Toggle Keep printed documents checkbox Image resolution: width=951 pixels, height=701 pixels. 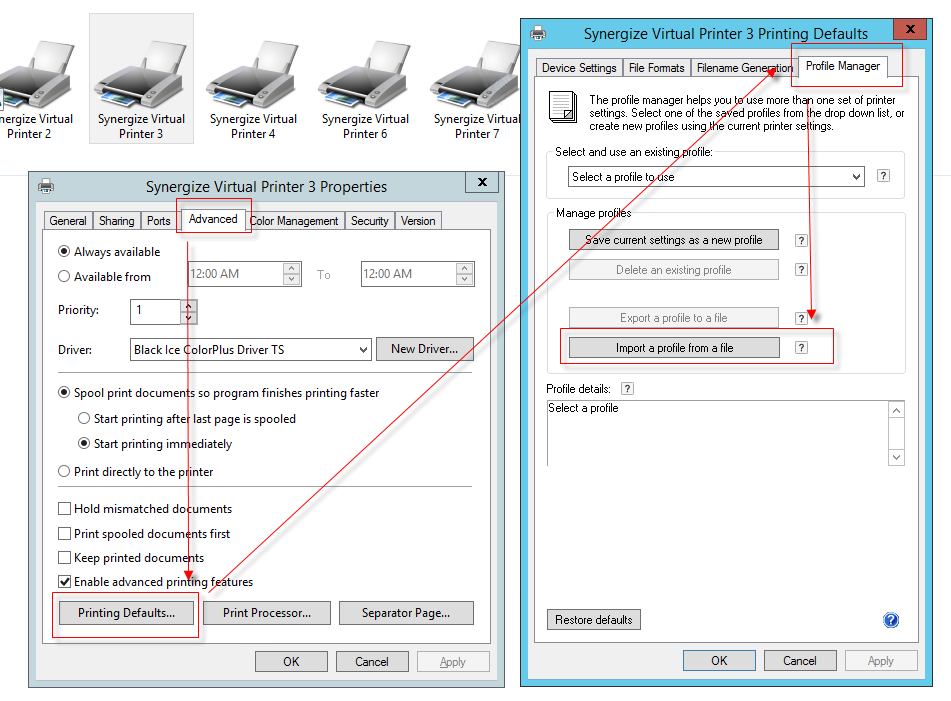pyautogui.click(x=64, y=557)
